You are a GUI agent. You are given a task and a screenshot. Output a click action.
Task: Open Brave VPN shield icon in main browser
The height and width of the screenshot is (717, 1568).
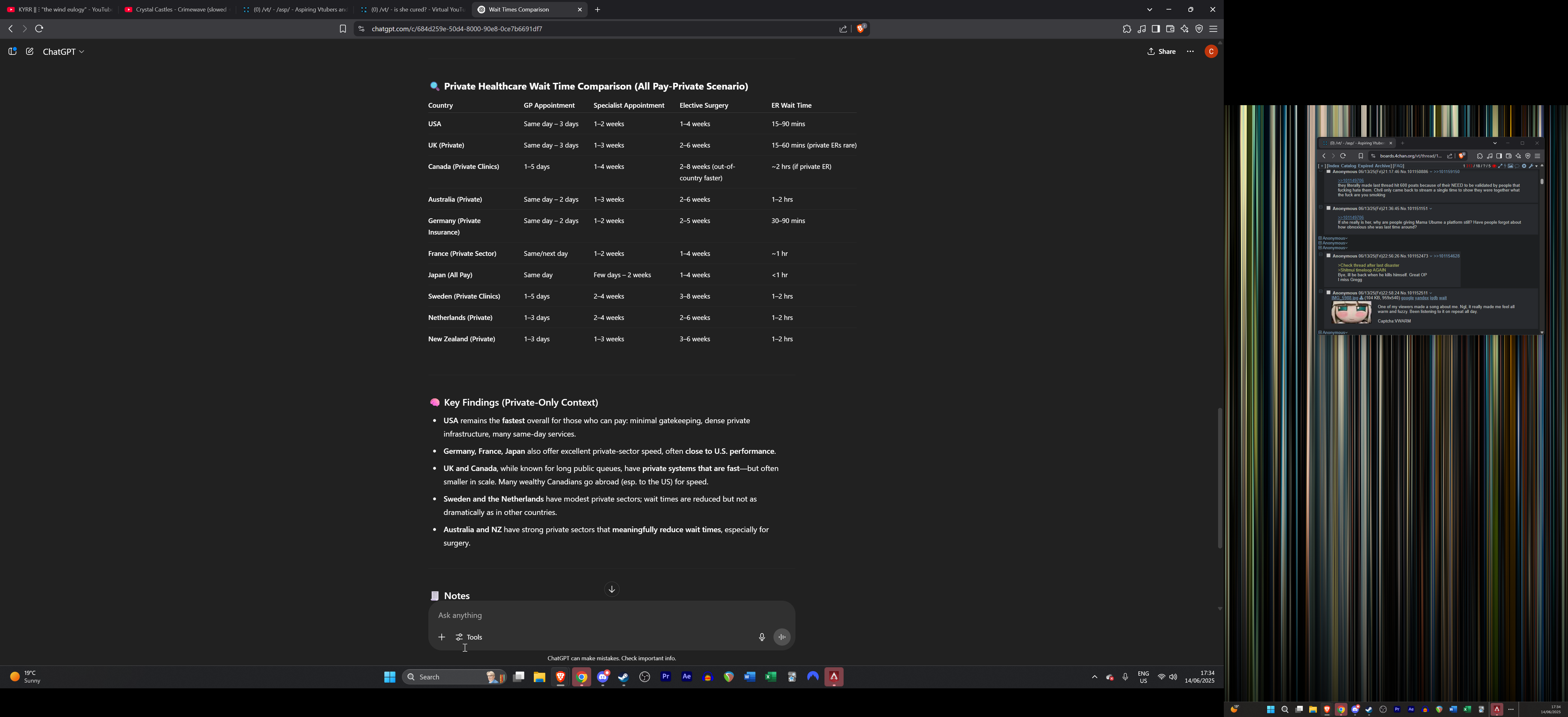click(1199, 29)
